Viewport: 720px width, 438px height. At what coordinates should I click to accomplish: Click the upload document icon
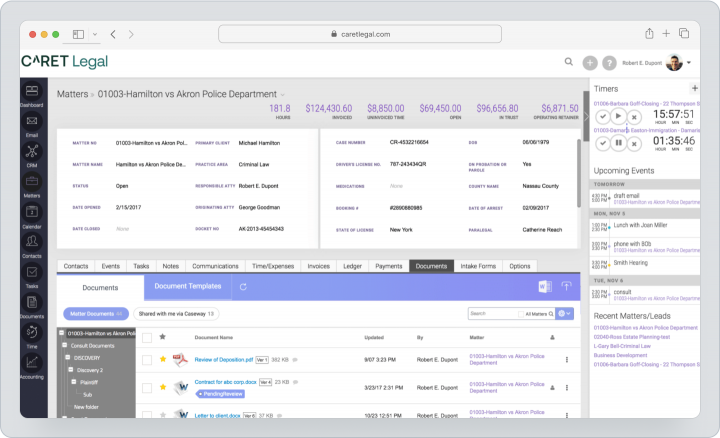tap(566, 286)
